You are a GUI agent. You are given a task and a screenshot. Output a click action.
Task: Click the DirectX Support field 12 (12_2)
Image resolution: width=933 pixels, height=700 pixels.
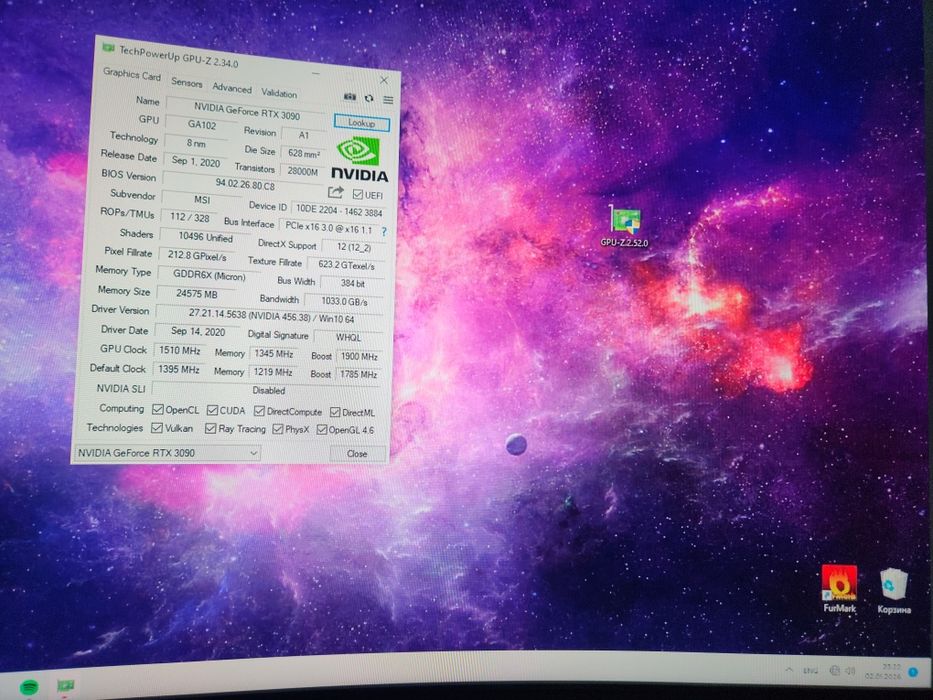point(353,247)
